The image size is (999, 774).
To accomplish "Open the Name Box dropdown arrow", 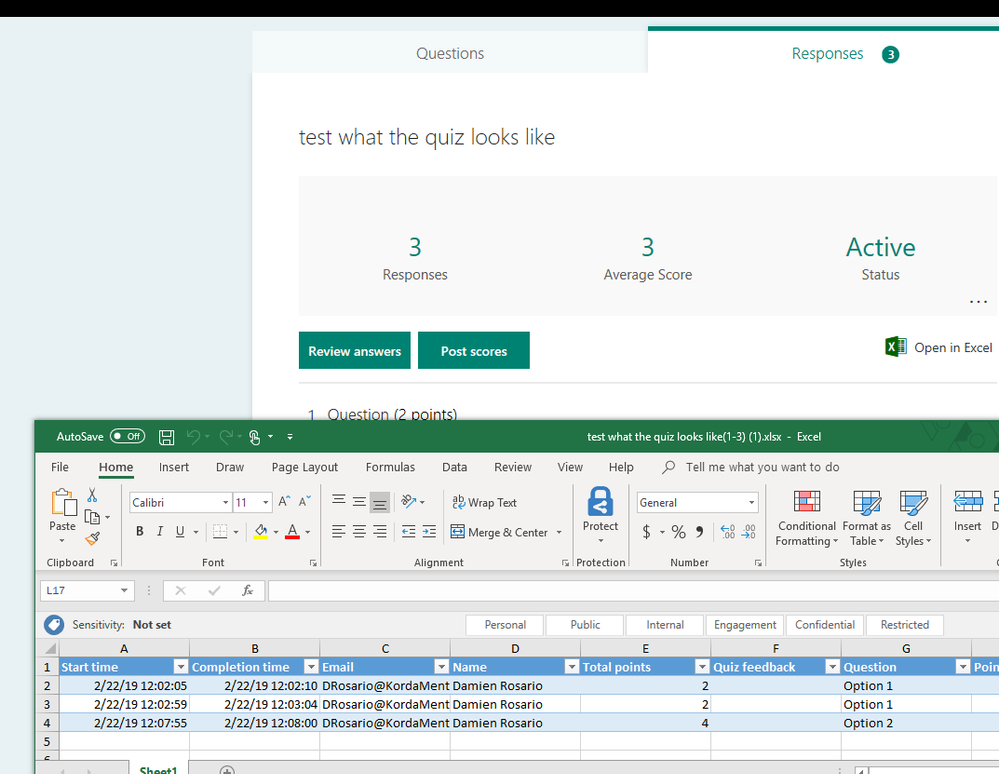I will (x=124, y=591).
